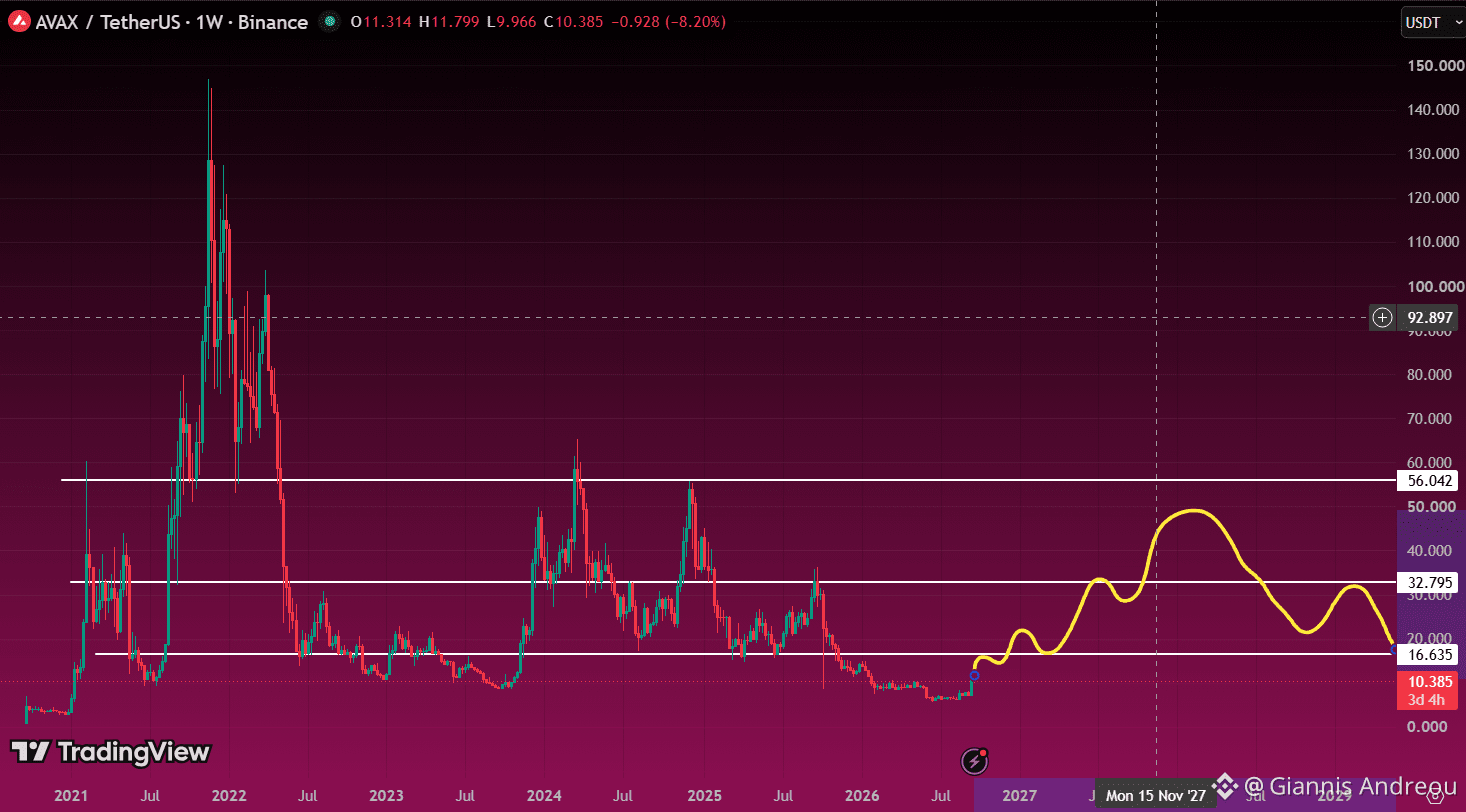This screenshot has height=812, width=1466.
Task: Select the 56.042 horizontal line price label
Action: click(x=1426, y=480)
